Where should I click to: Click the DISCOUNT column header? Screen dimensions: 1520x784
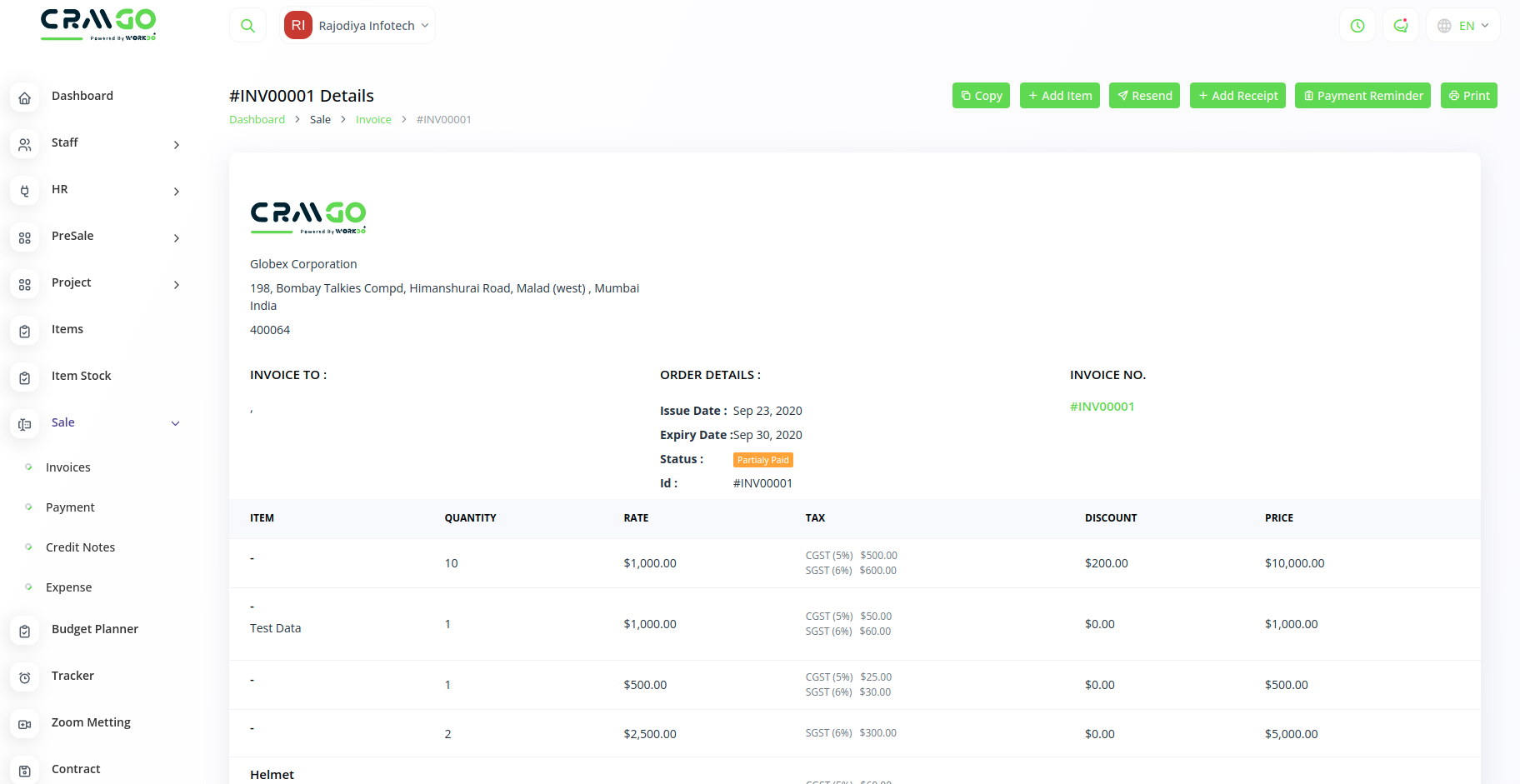coord(1111,518)
